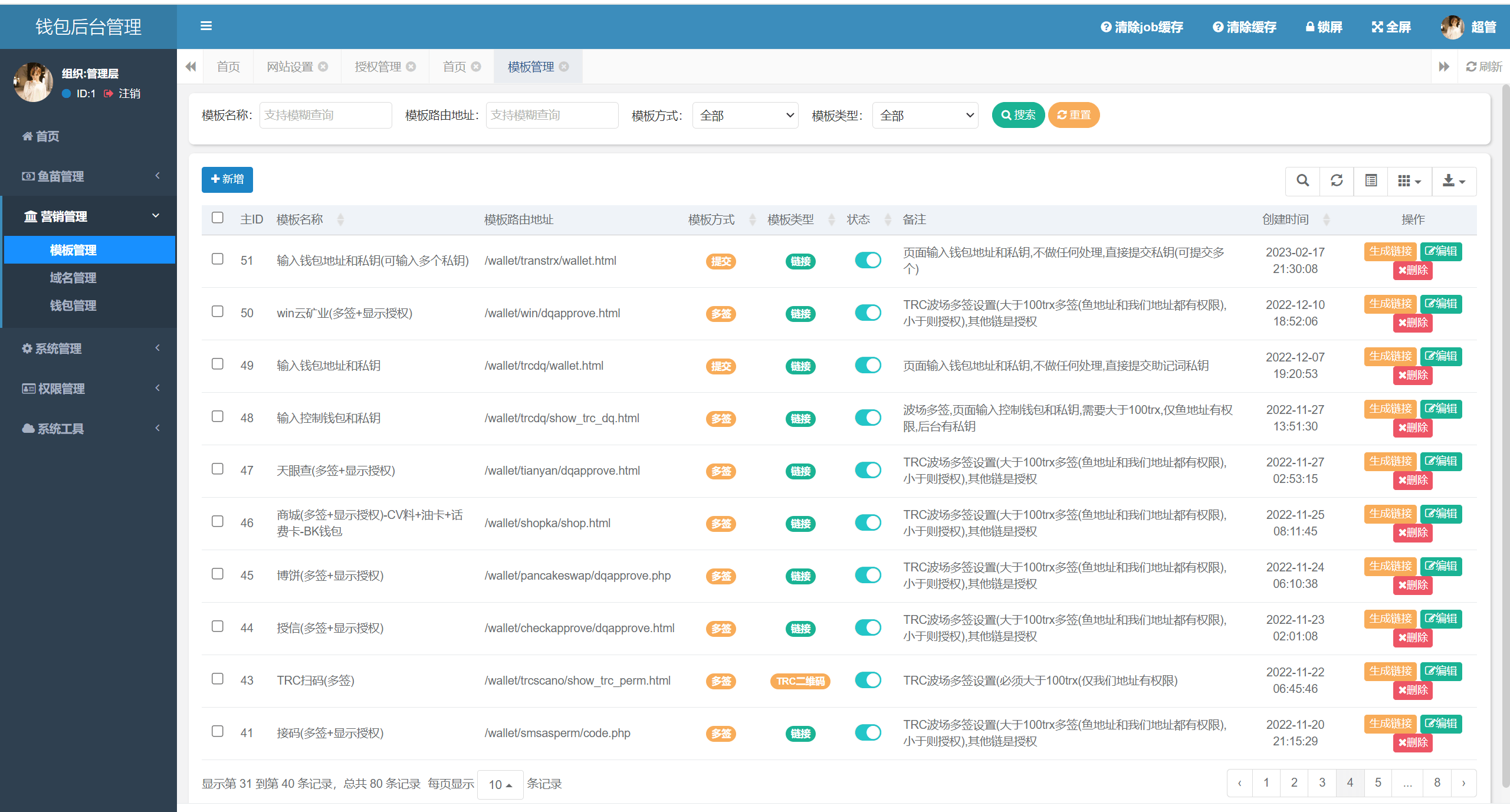Open the 模板方式 dropdown filter
The height and width of the screenshot is (812, 1510).
pyautogui.click(x=746, y=116)
